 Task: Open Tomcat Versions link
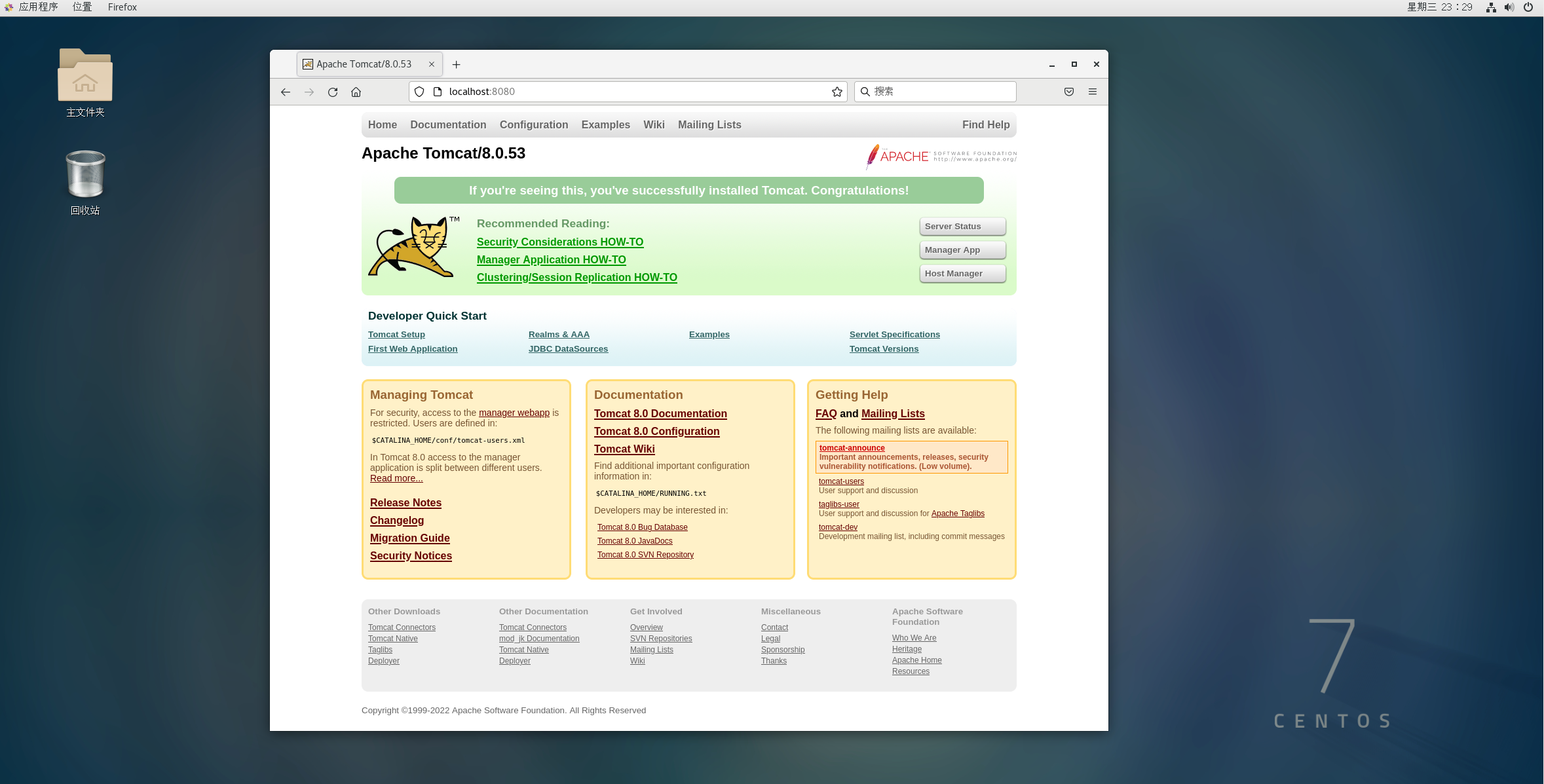pos(884,349)
